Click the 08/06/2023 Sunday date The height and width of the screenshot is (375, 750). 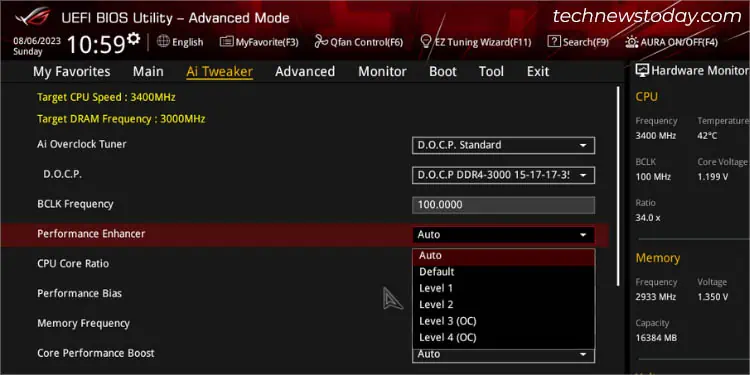pyautogui.click(x=37, y=46)
